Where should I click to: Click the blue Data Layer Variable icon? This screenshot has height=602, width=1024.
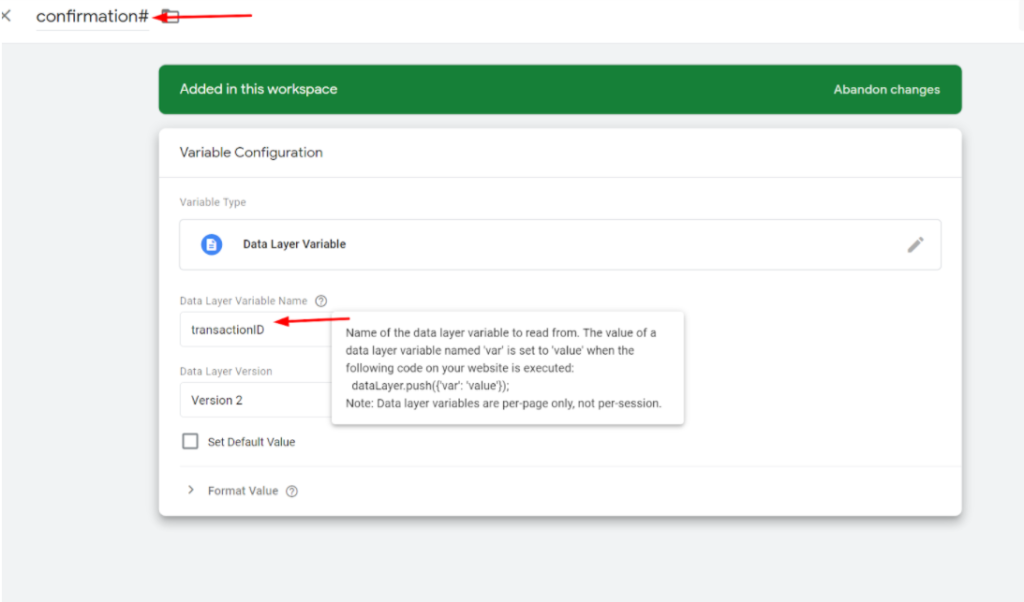pyautogui.click(x=211, y=244)
